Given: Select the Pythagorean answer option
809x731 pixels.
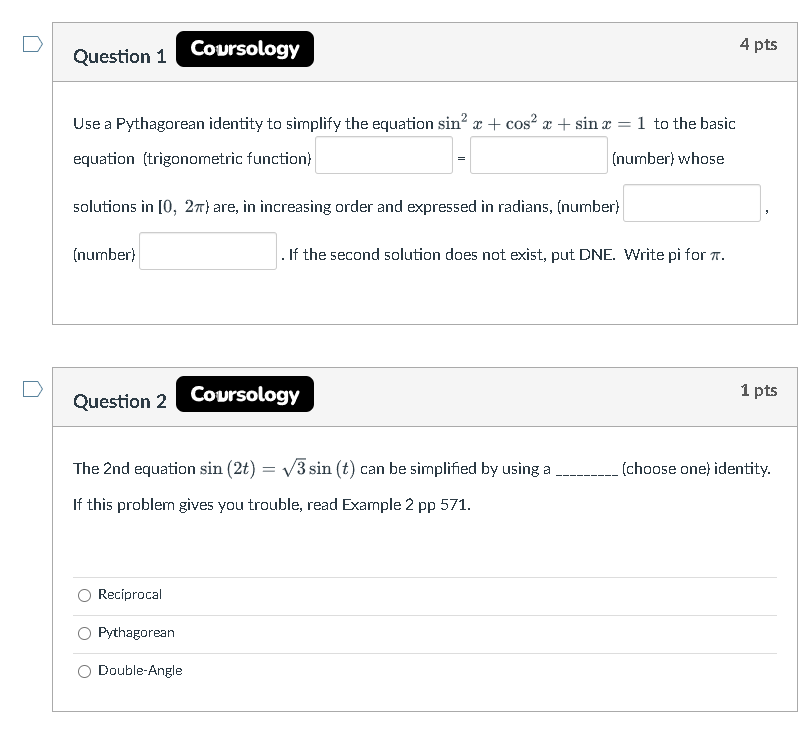Looking at the screenshot, I should click(85, 632).
